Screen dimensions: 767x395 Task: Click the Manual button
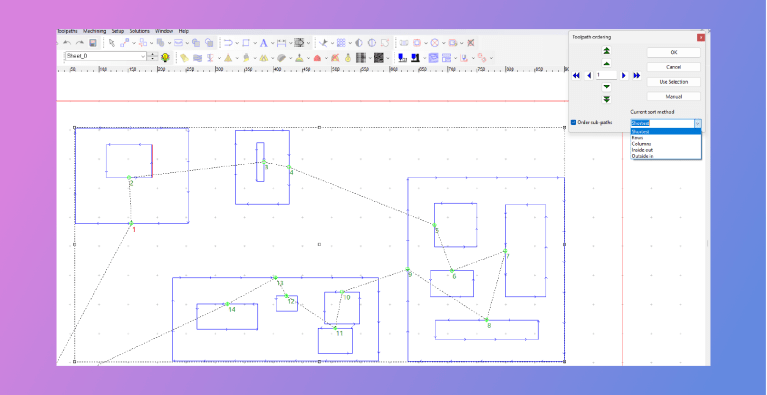coord(674,96)
